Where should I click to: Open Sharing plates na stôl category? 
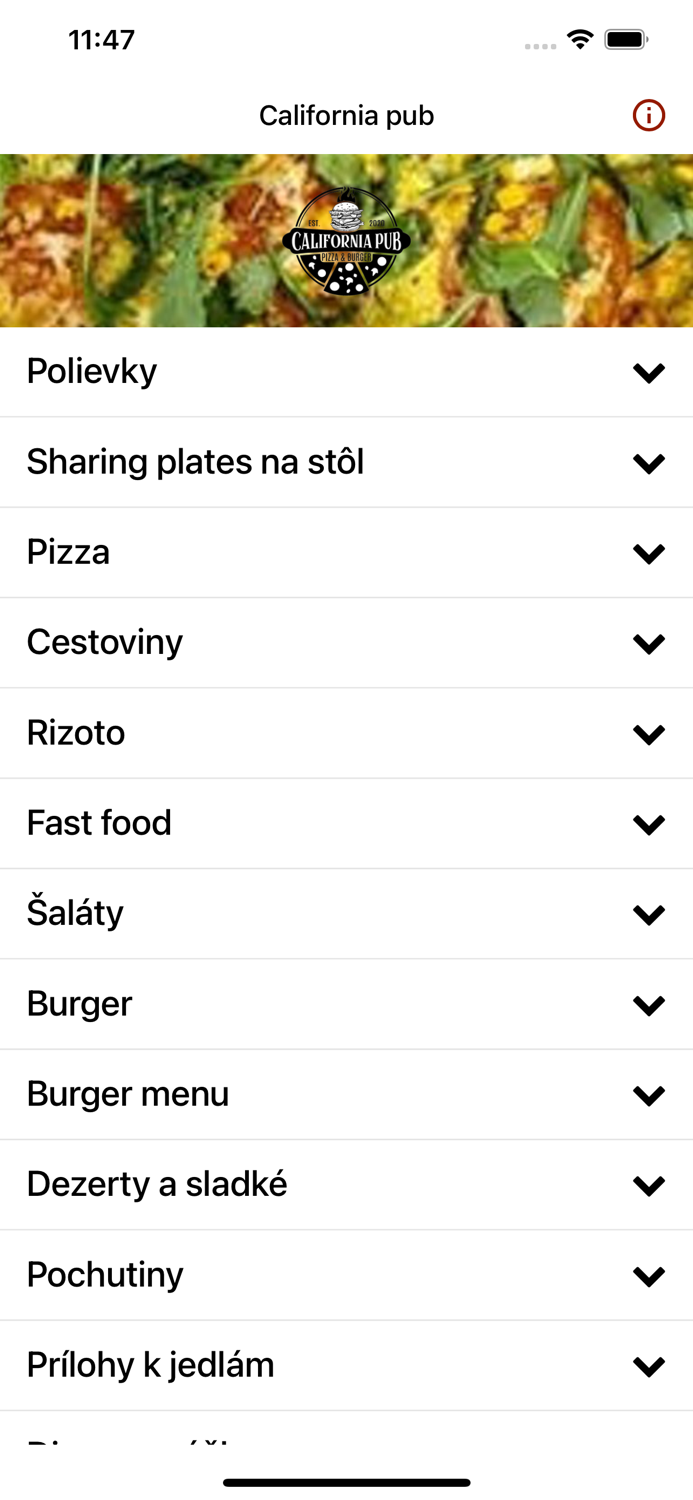click(195, 462)
